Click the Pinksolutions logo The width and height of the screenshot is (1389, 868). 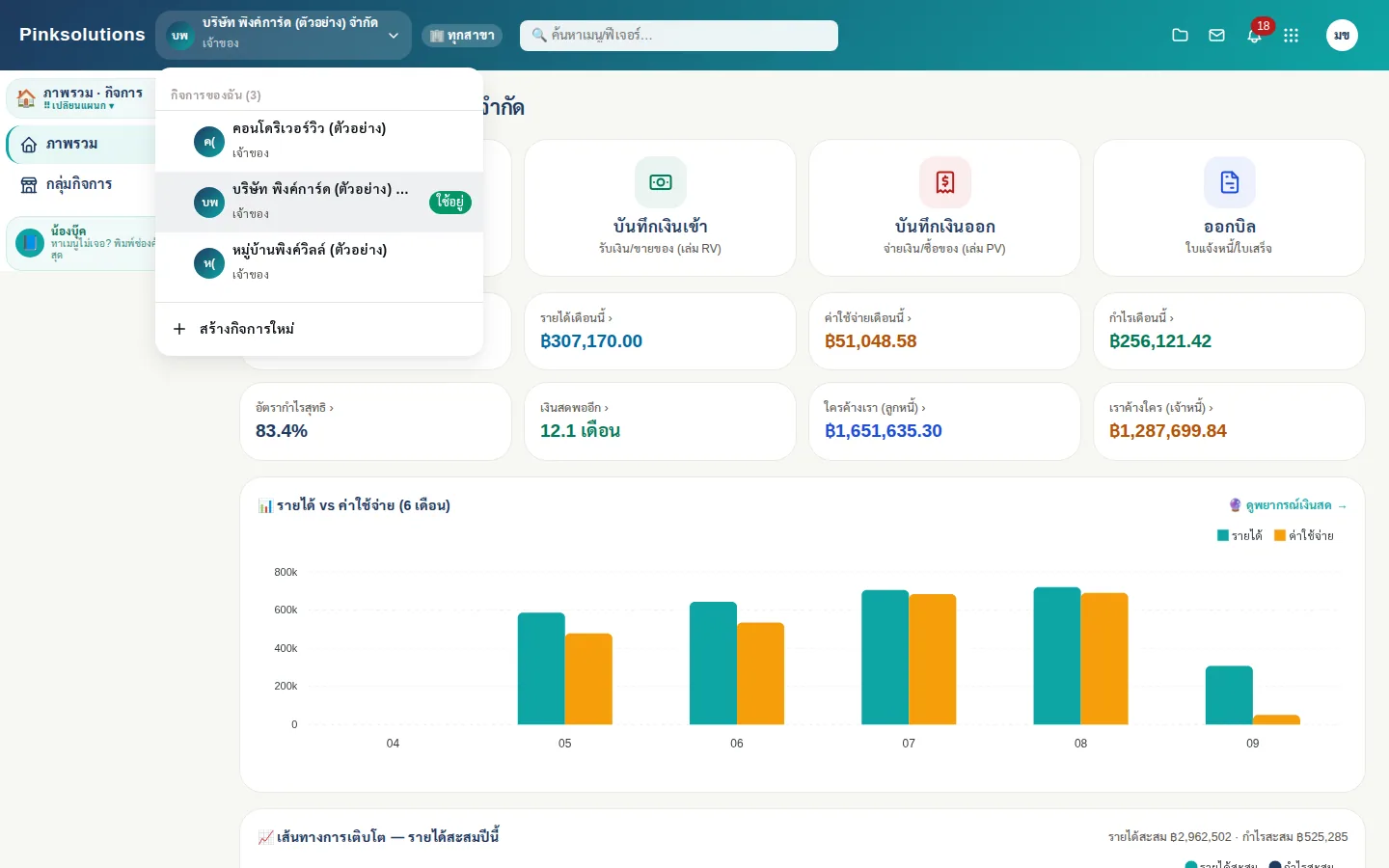pyautogui.click(x=82, y=35)
